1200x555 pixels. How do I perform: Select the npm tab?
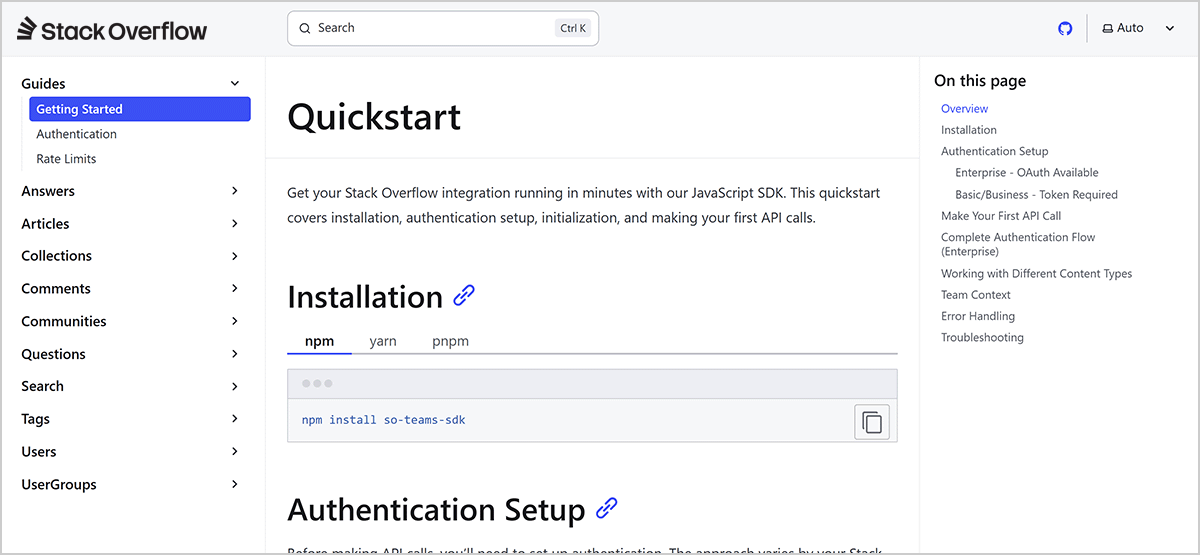319,341
